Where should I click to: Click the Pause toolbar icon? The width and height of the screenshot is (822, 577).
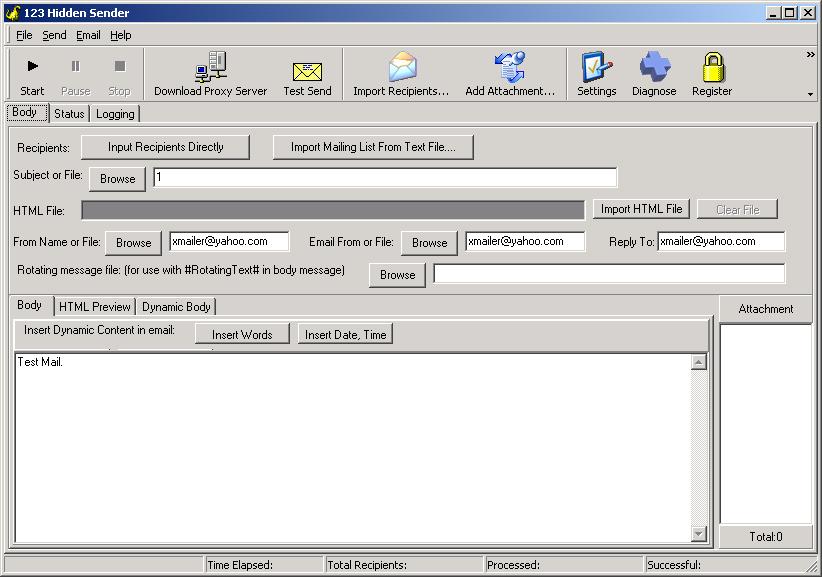pos(75,67)
